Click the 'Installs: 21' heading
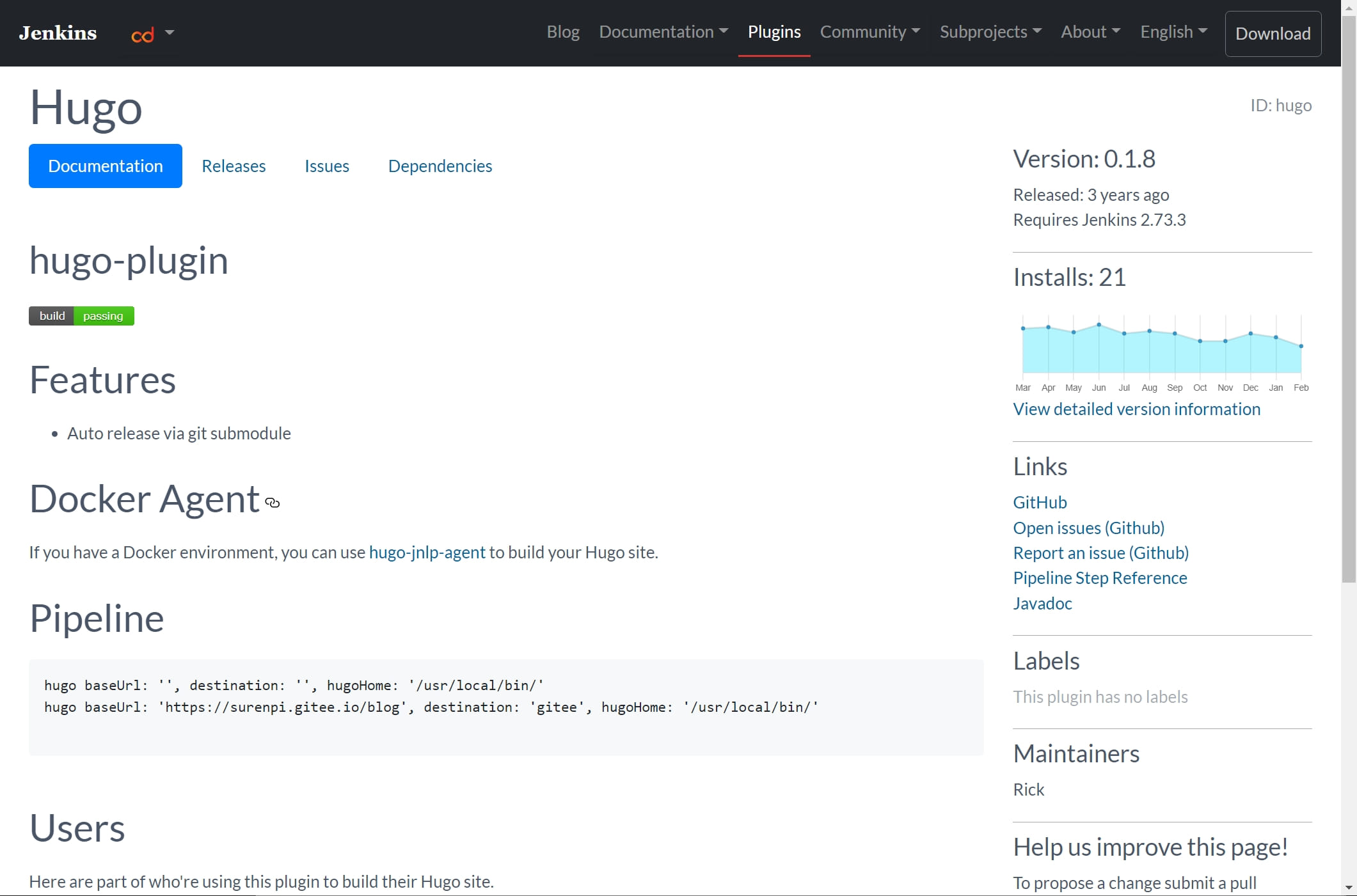 [x=1070, y=277]
